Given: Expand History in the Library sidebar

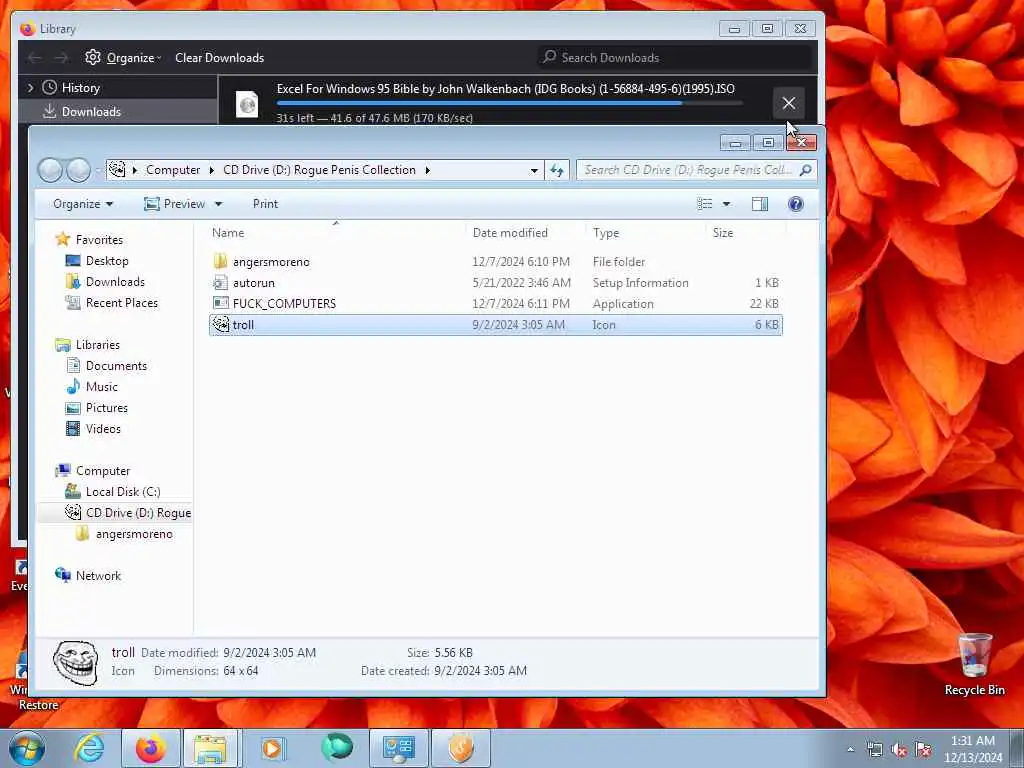Looking at the screenshot, I should (30, 88).
